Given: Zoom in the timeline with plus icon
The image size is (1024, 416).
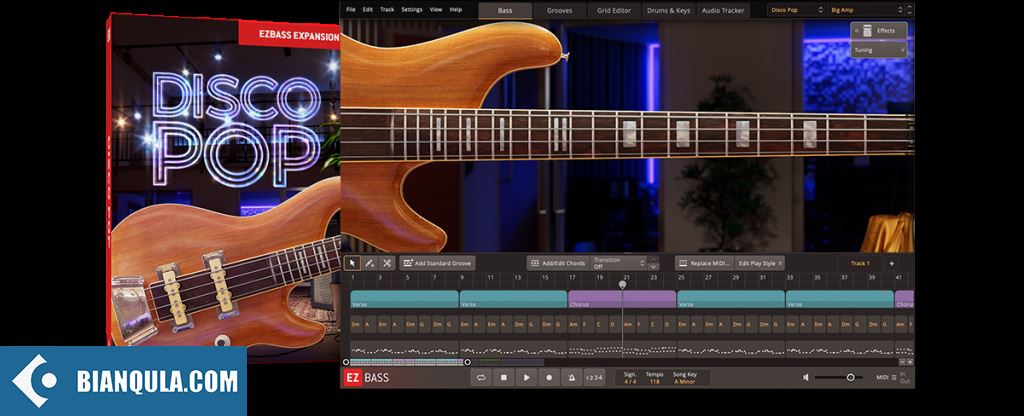Looking at the screenshot, I should [x=910, y=362].
